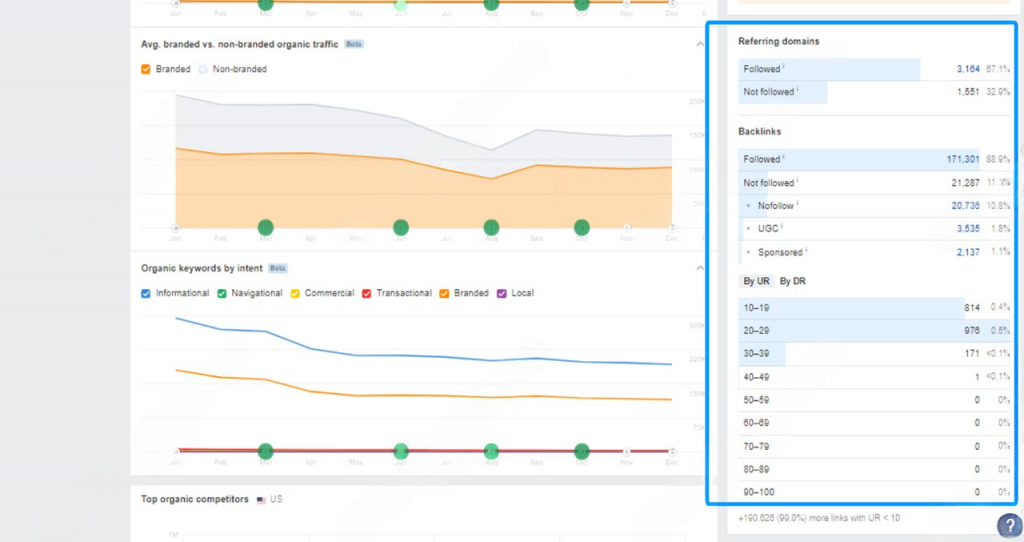This screenshot has width=1024, height=542.
Task: Click the August marker on keywords intent chart
Action: coord(491,451)
